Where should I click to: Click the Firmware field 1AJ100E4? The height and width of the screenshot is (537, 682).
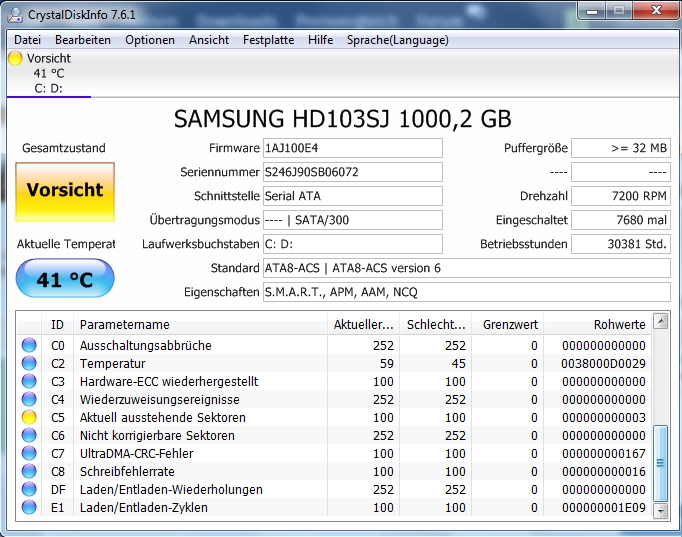[x=353, y=148]
